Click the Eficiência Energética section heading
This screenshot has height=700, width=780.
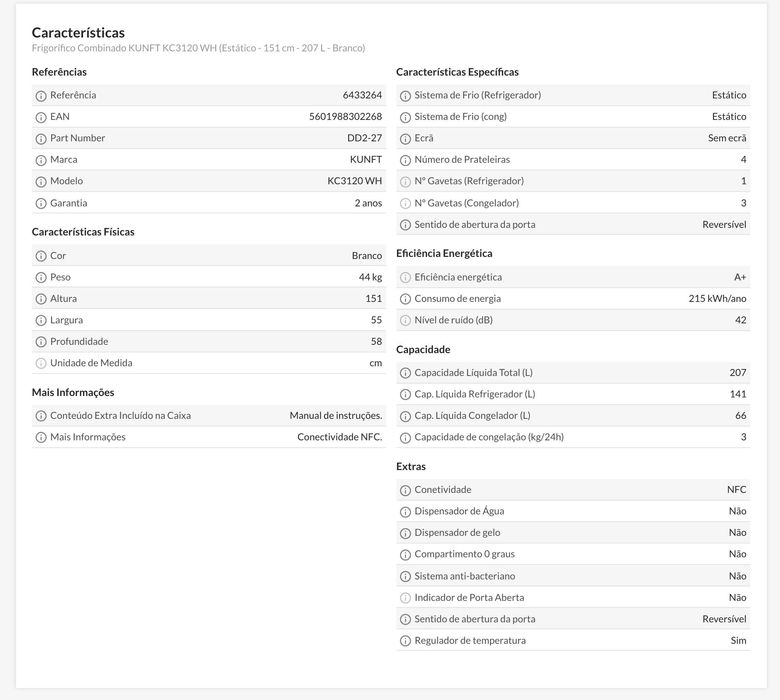[x=444, y=253]
